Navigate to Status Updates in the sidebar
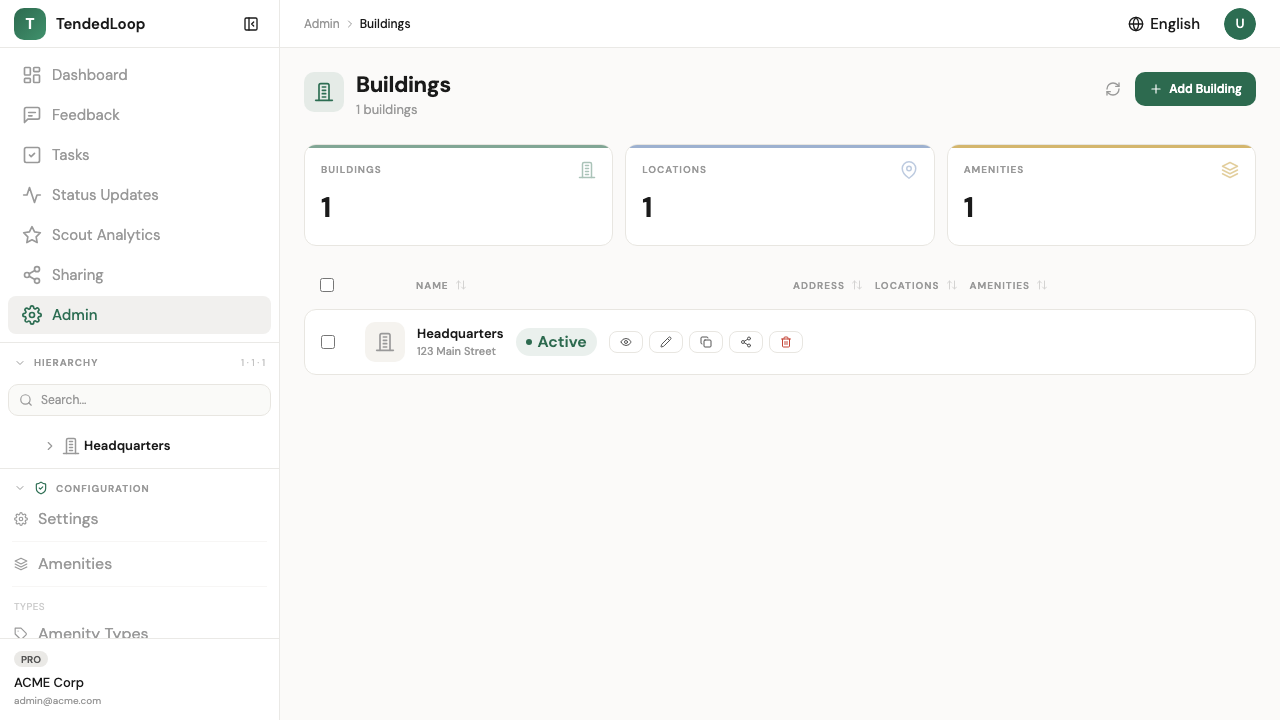 click(105, 194)
